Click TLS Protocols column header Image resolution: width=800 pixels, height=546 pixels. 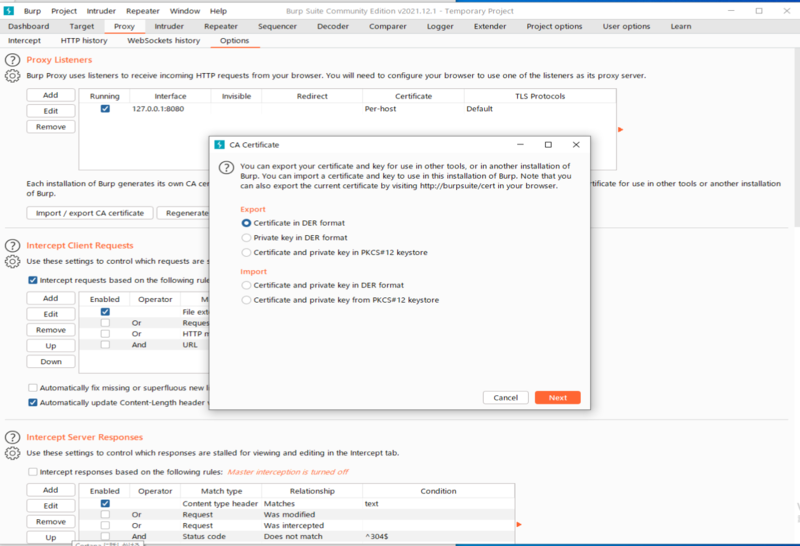point(540,96)
